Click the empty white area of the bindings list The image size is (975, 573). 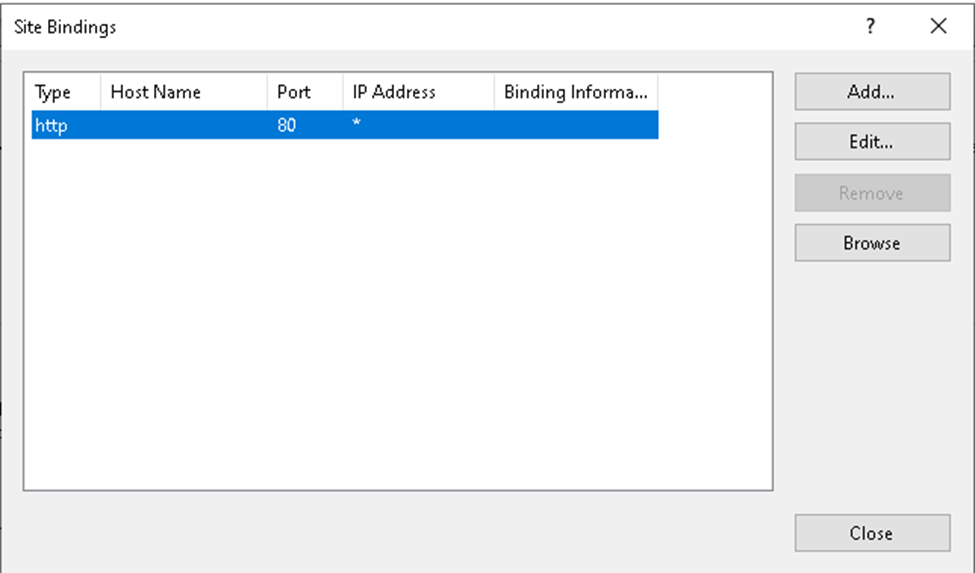396,320
